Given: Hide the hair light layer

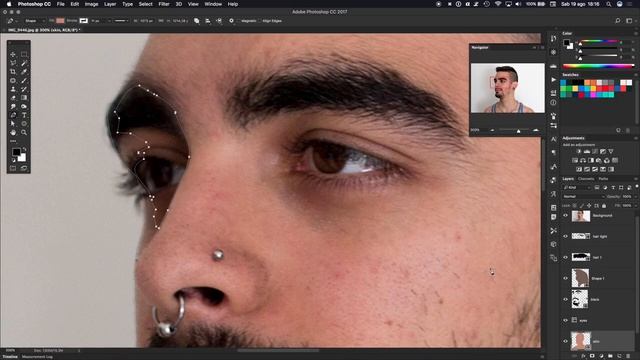Looking at the screenshot, I should click(566, 236).
